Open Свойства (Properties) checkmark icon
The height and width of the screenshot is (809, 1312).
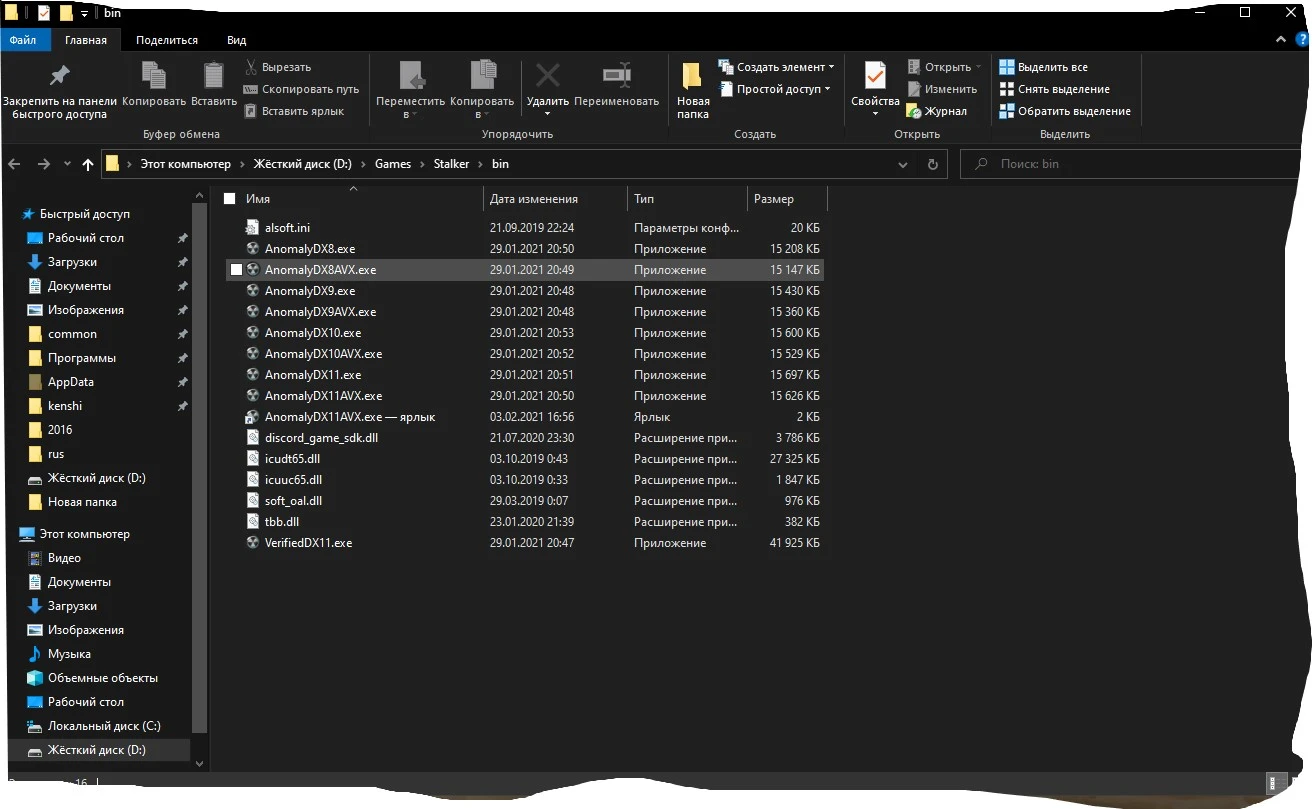coord(875,76)
